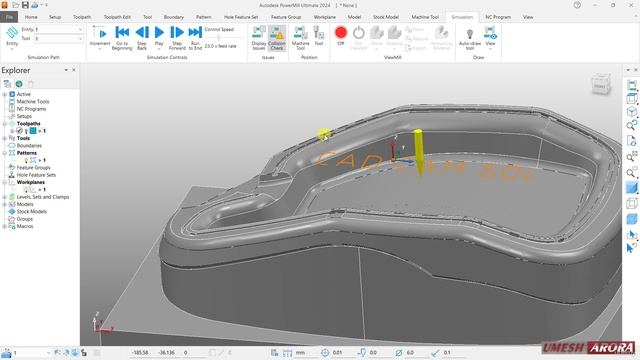Select Setups in the Explorer tree
Viewport: 640px width, 360px height.
[24, 116]
